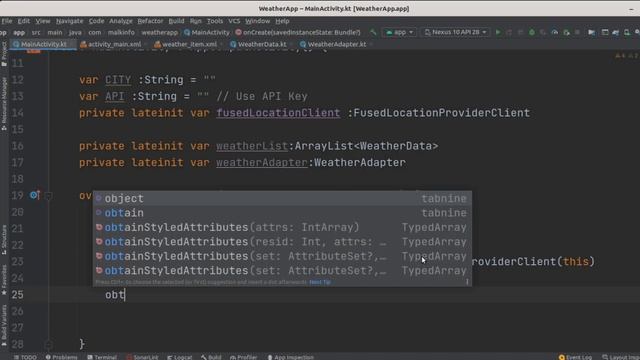Open the VCS menu
Screen dimensions: 640x360
234,21
